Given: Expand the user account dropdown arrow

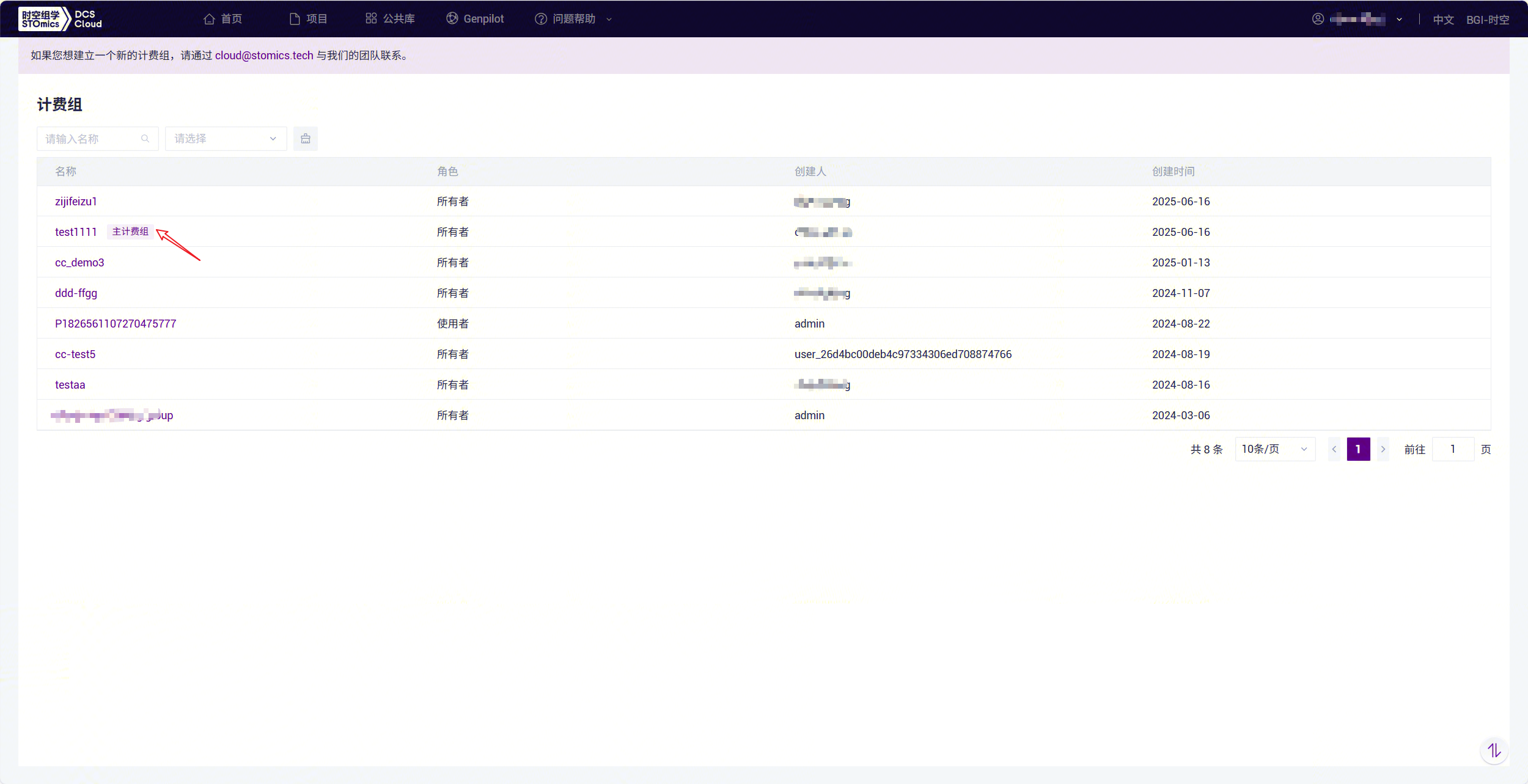Looking at the screenshot, I should (x=1399, y=20).
